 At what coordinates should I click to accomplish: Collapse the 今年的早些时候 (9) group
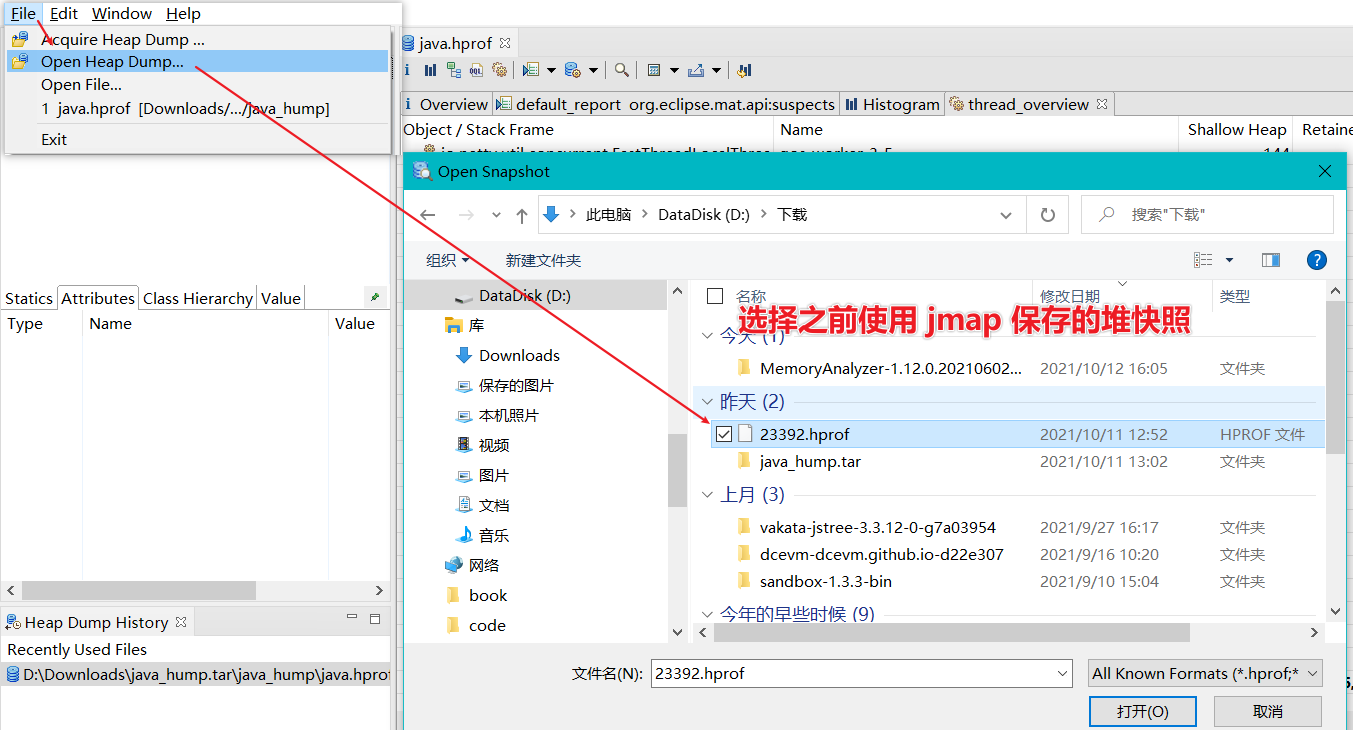(708, 614)
